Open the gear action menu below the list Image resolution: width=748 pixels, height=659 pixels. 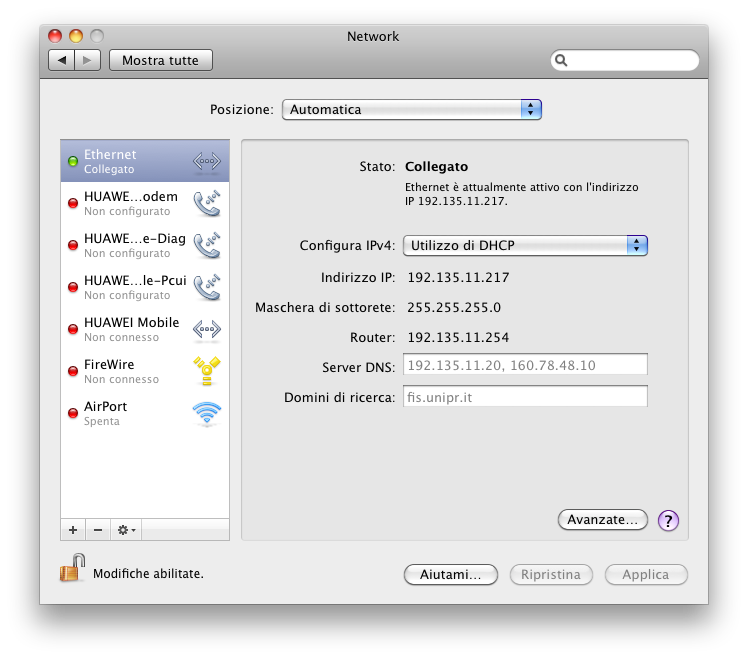point(126,530)
